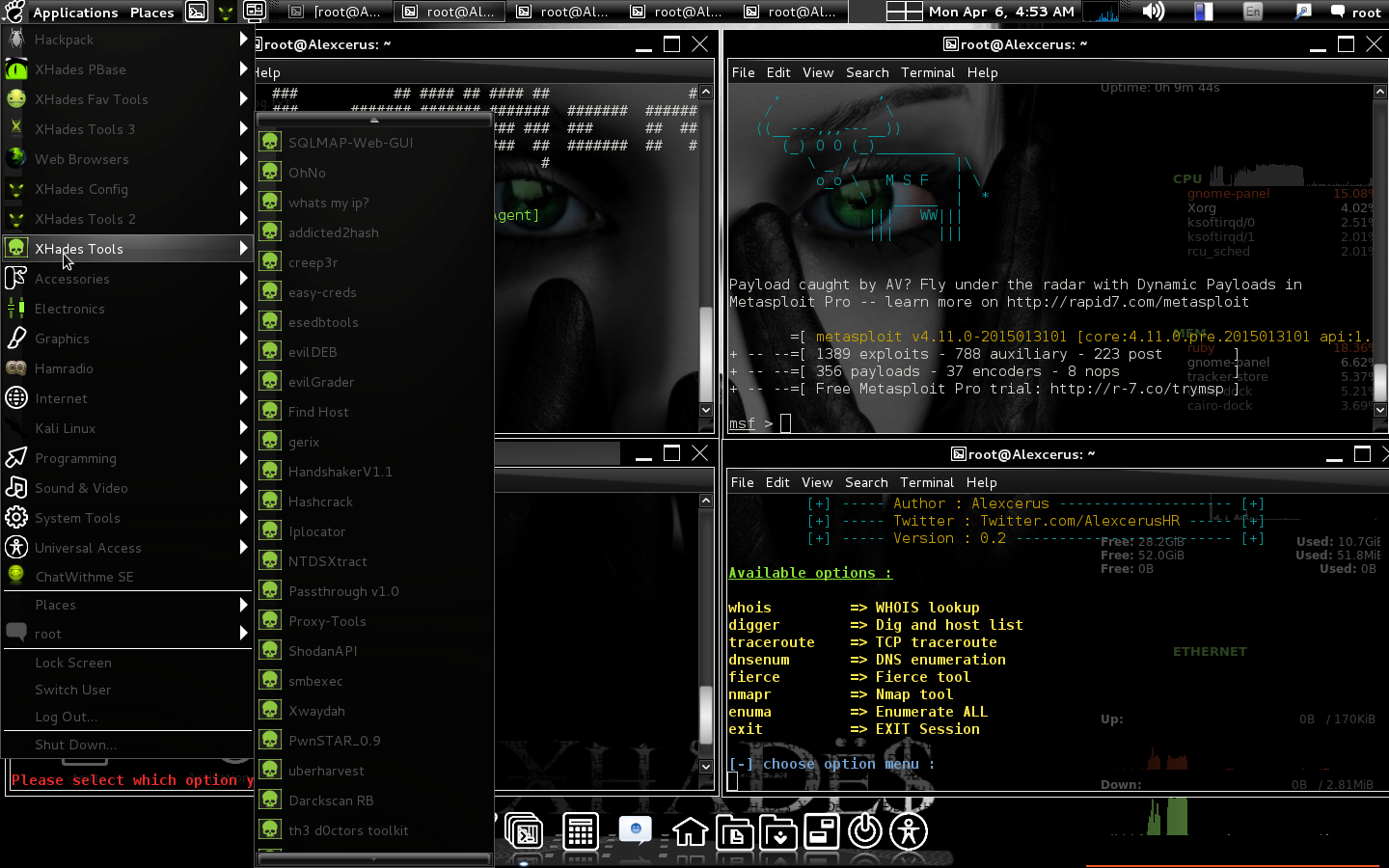The width and height of the screenshot is (1389, 868).
Task: Open the chat smiley icon in the dock
Action: [x=636, y=830]
